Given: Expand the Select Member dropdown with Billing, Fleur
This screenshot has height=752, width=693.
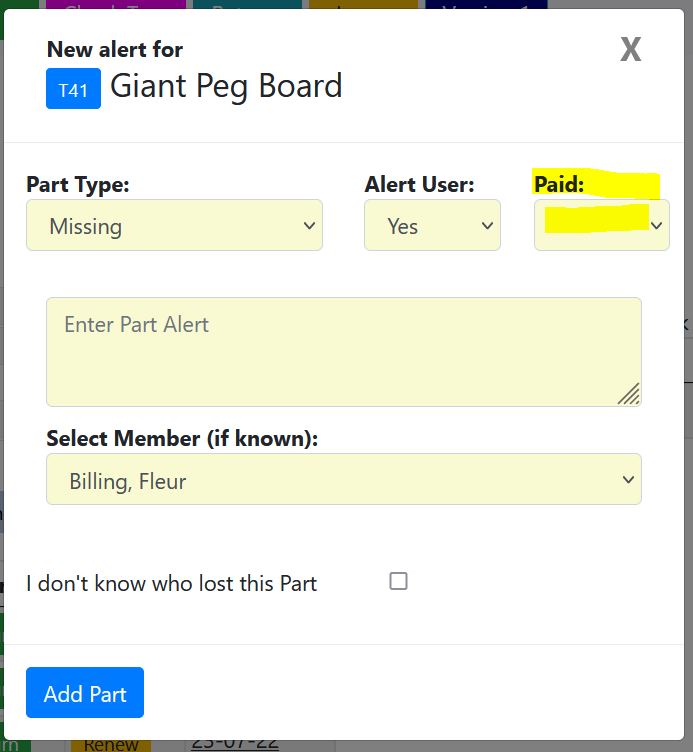Looking at the screenshot, I should (x=343, y=480).
